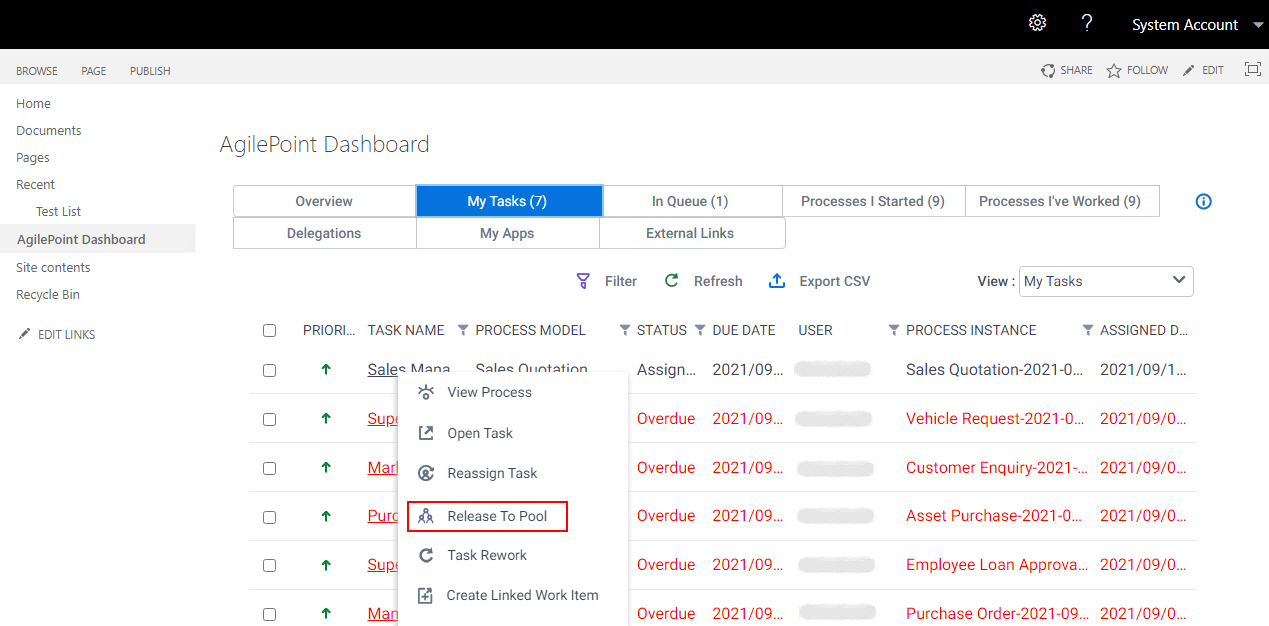This screenshot has width=1269, height=626.
Task: Open the My Apps tab
Action: 508,233
